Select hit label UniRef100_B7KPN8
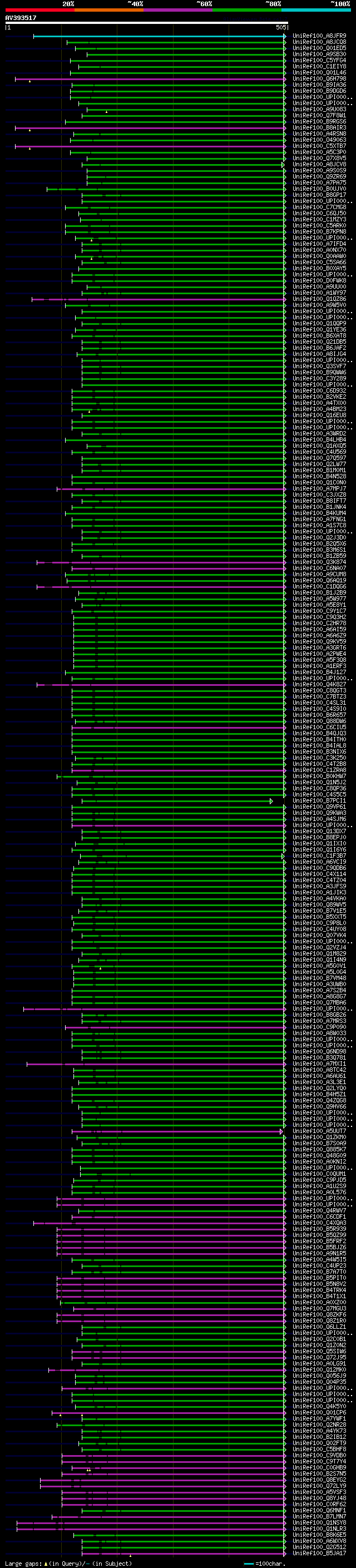Screen dimensions: 356x1568 319,231
